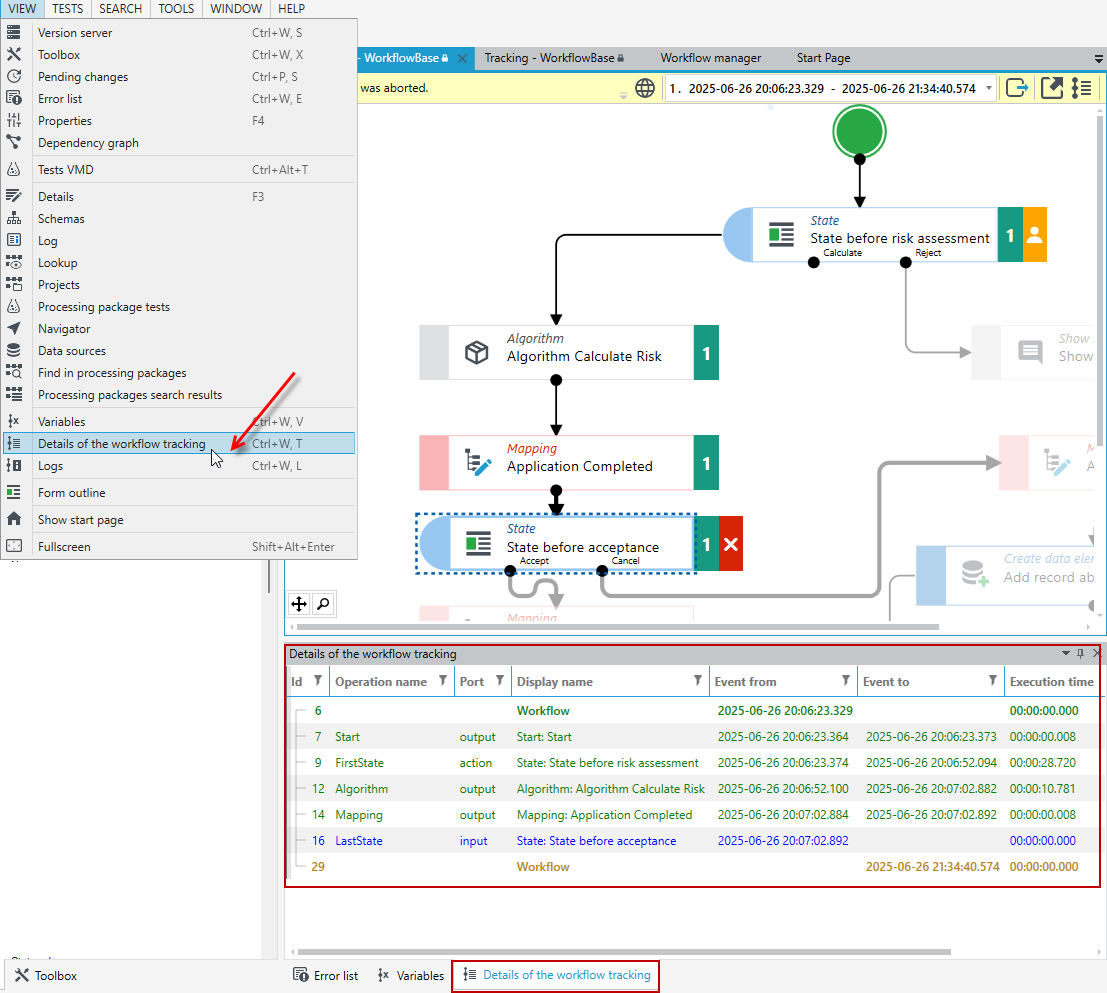Click the open-in-new-window icon in tracking toolbar
The image size is (1107, 993).
click(1051, 88)
